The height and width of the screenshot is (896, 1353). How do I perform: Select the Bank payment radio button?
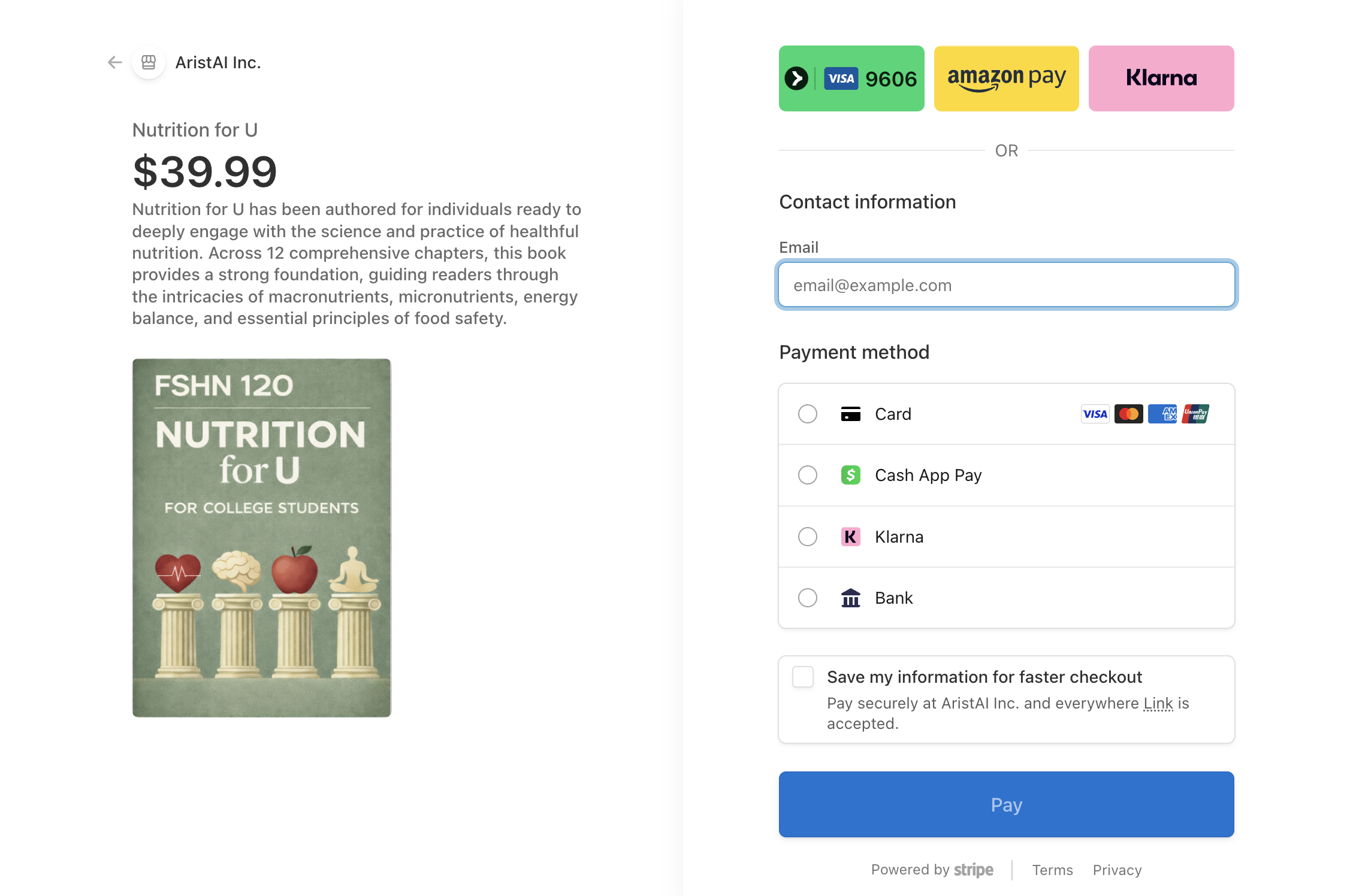pyautogui.click(x=807, y=598)
